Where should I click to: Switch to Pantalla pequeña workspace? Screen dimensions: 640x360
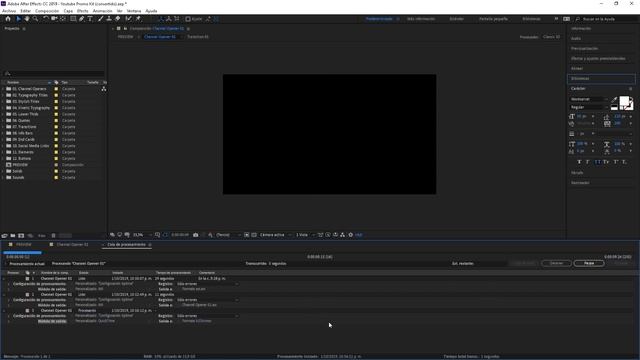coord(493,19)
